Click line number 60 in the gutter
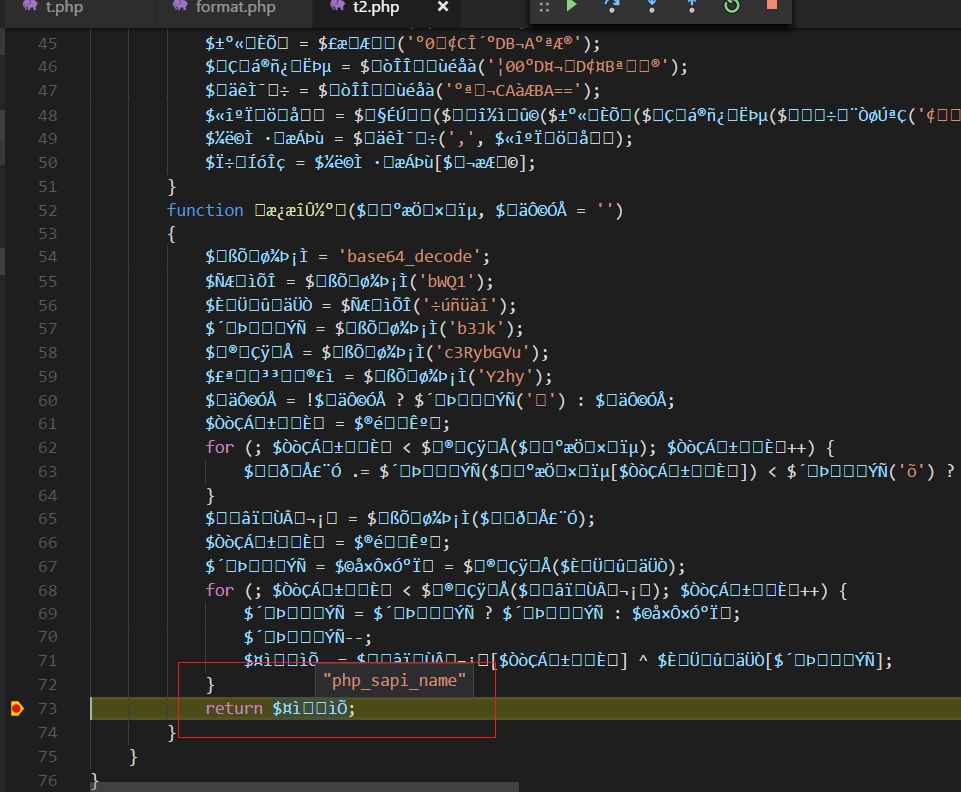Viewport: 961px width, 792px height. click(47, 401)
